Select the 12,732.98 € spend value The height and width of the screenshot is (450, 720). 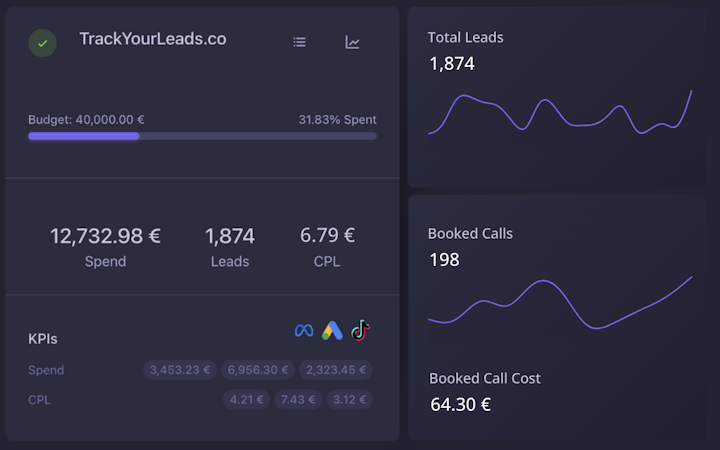click(105, 236)
